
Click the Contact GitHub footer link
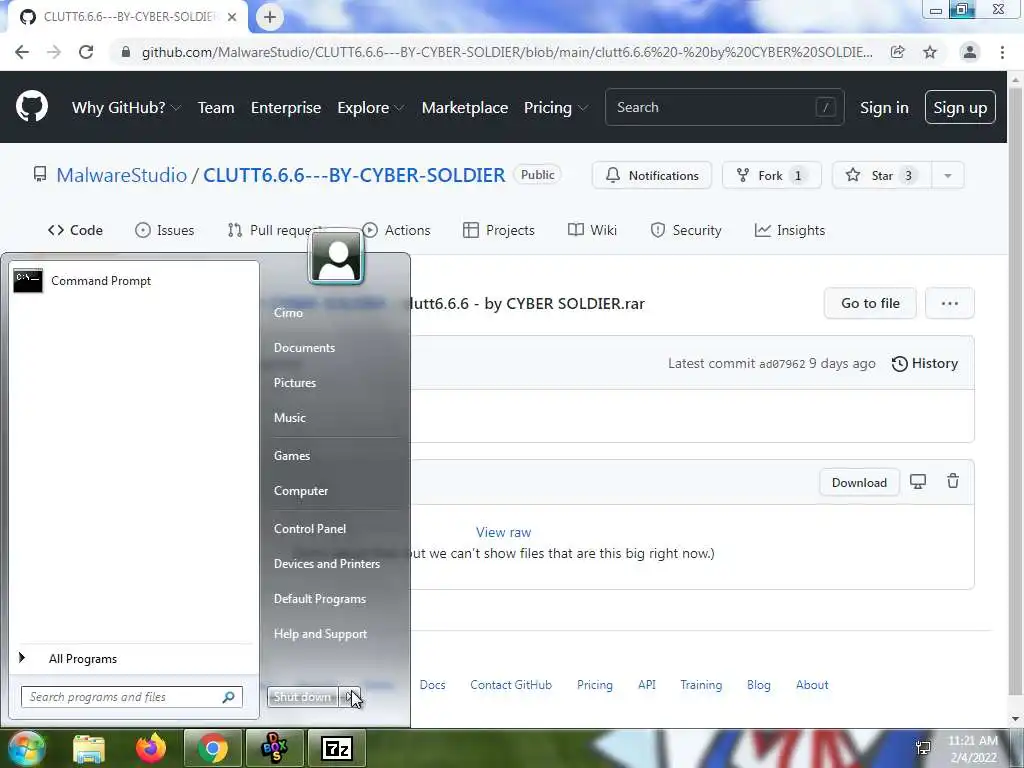[511, 684]
